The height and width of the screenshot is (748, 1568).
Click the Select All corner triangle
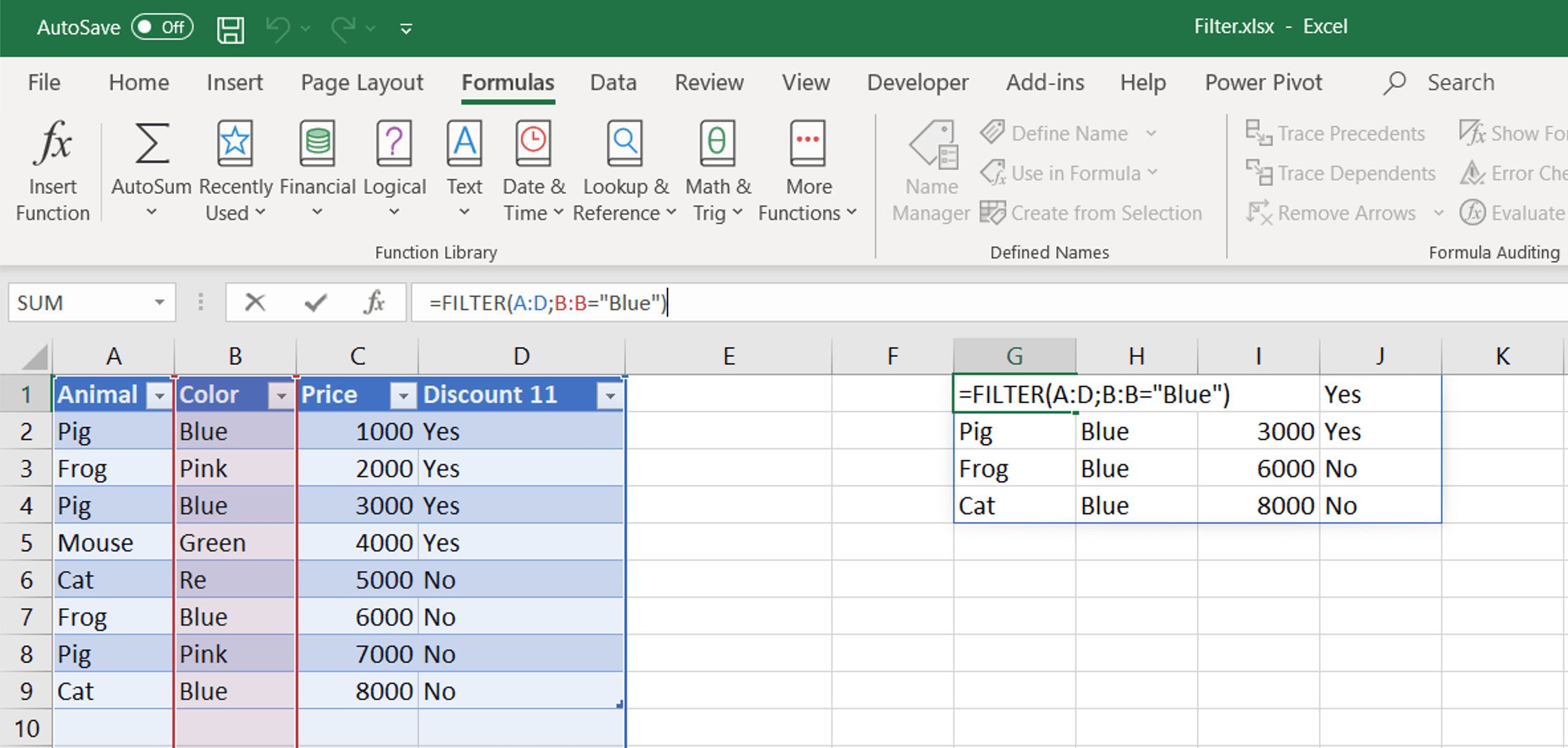click(x=34, y=357)
